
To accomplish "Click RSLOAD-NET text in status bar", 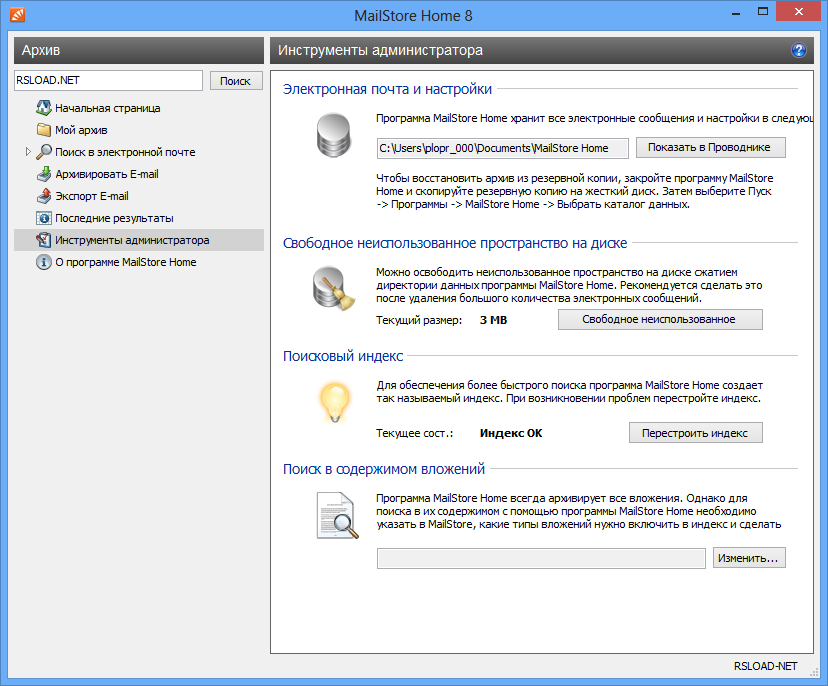I will click(765, 666).
